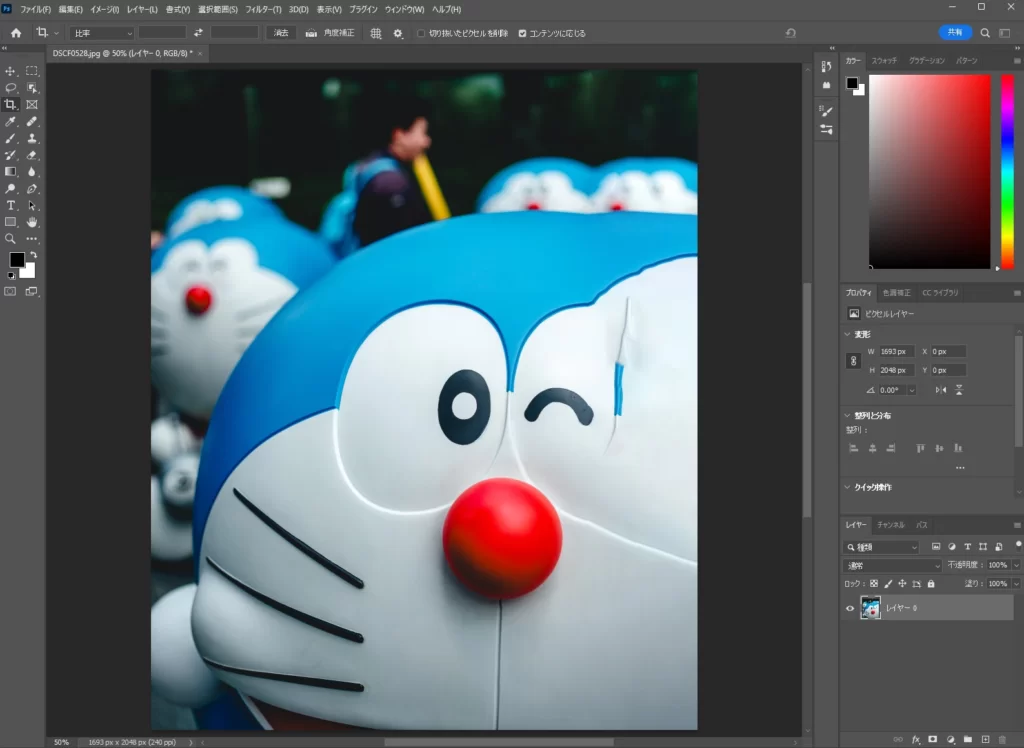
Task: Reset crop with the undo arrow icon
Action: tap(790, 33)
